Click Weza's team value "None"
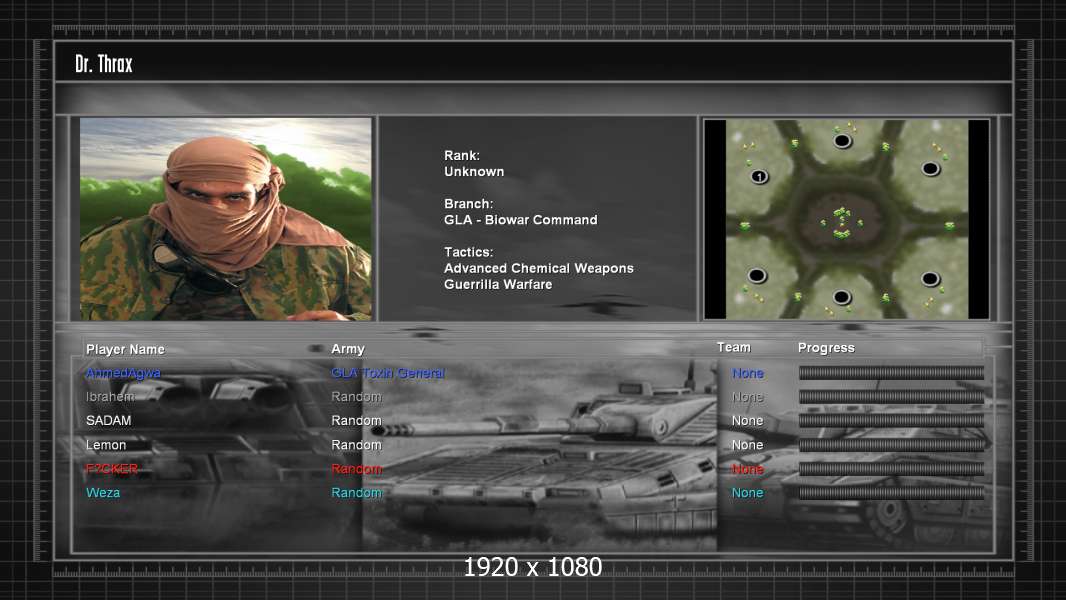Screen dimensions: 1066x600 pyautogui.click(x=748, y=493)
